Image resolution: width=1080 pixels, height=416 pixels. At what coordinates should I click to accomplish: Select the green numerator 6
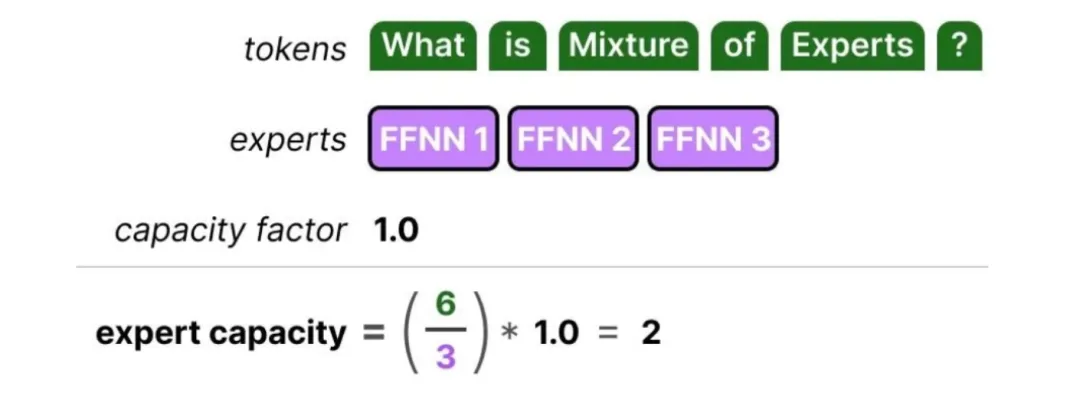pos(446,306)
